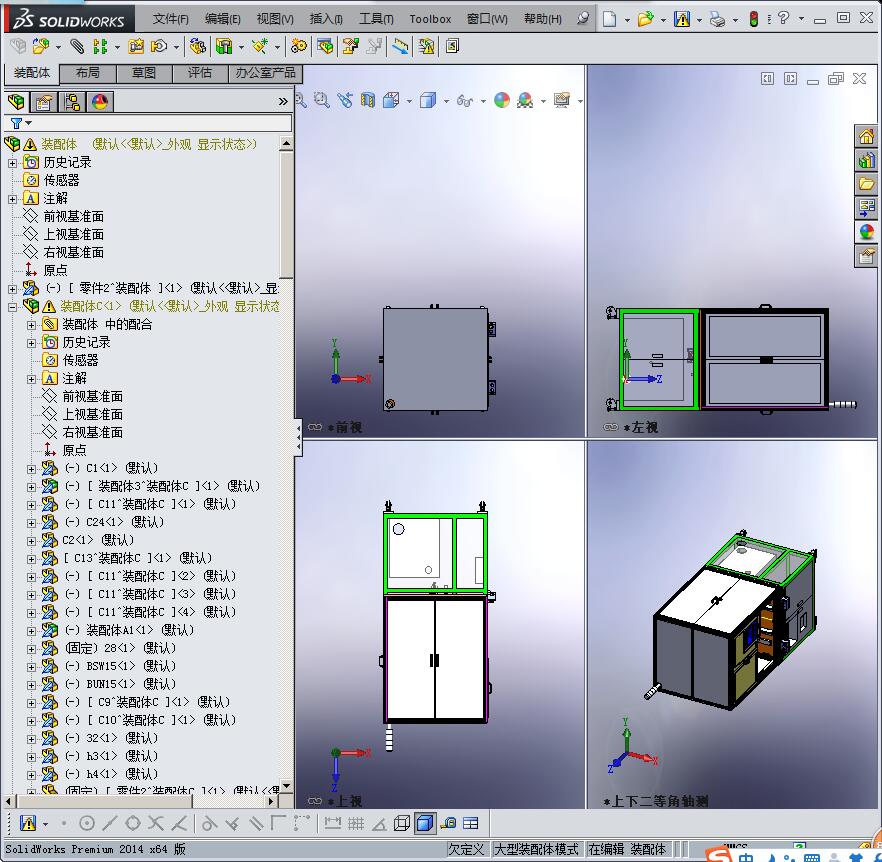Toggle the angle snap icon on bottom toolbar
The width and height of the screenshot is (882, 862).
coord(379,824)
